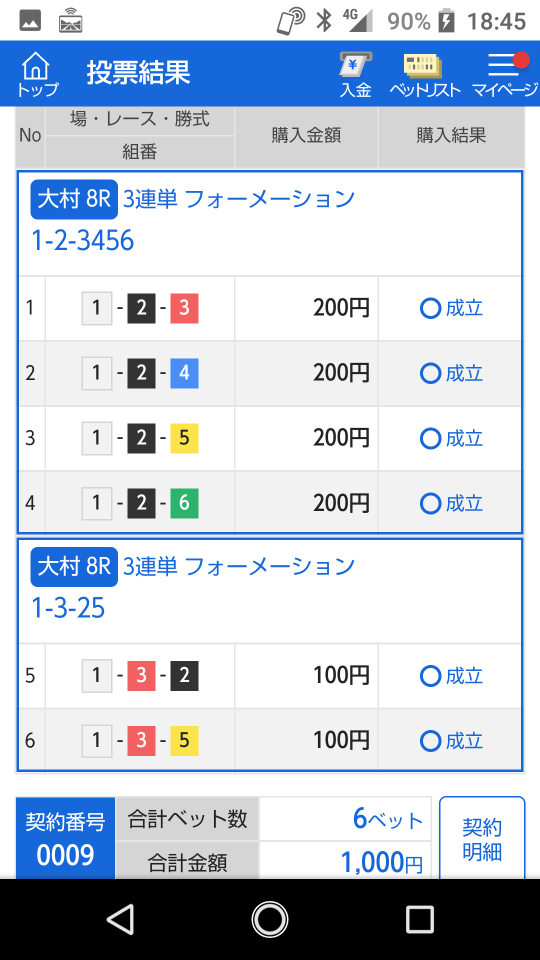
Task: Click the first 大村 8R badge
Action: (74, 200)
